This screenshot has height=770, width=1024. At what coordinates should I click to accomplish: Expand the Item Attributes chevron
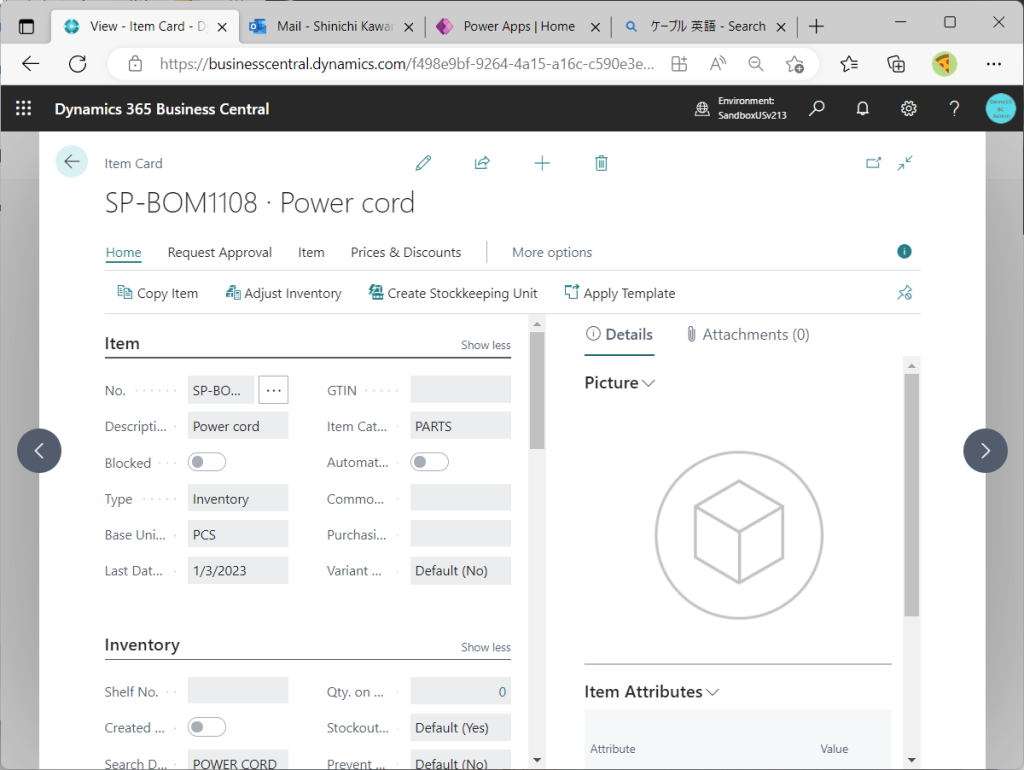[x=712, y=692]
